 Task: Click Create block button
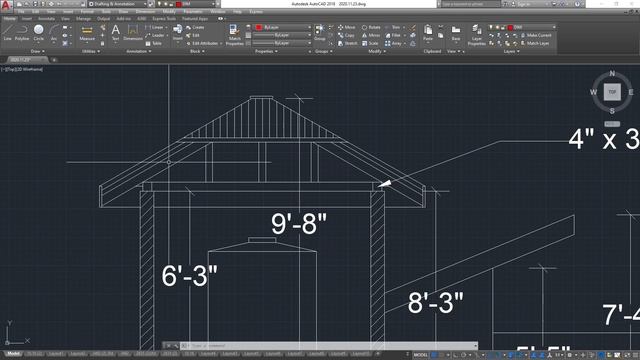point(195,27)
